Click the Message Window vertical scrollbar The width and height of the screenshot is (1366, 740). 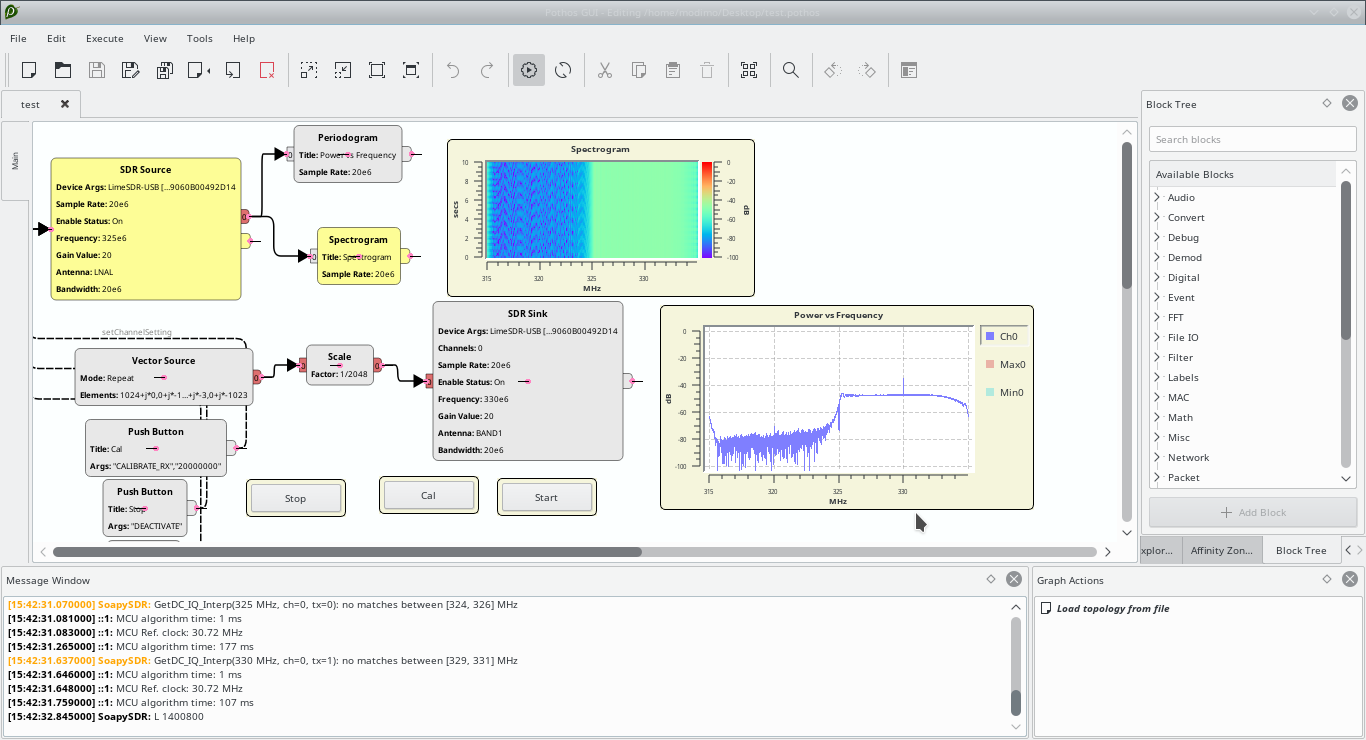[1017, 702]
